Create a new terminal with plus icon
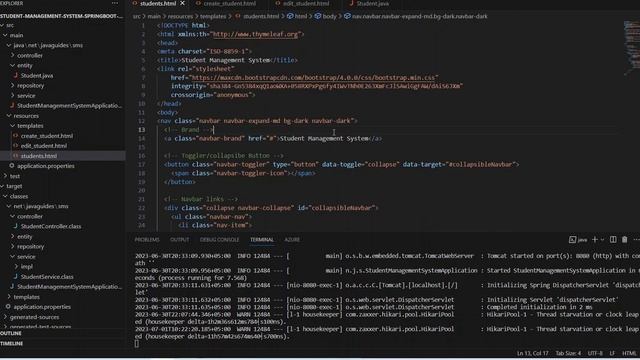Screen dimensions: 640x360 point(595,240)
